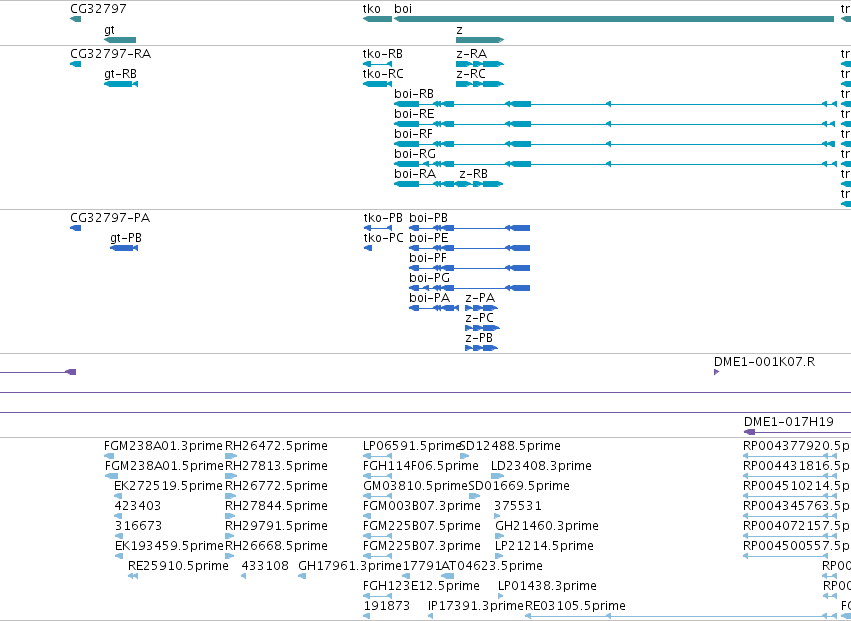Screen dimensions: 851x621
Task: Open the boi-PA protein label
Action: point(430,298)
